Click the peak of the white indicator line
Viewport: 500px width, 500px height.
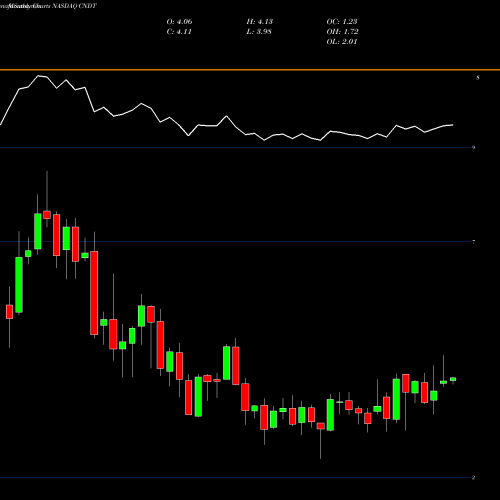pyautogui.click(x=39, y=76)
